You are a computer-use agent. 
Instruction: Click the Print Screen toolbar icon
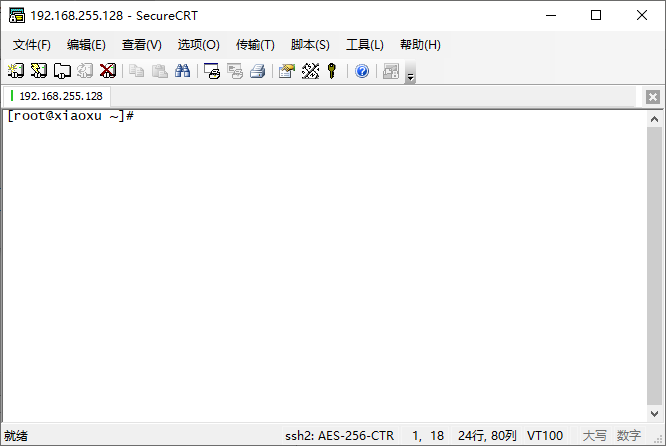(x=212, y=71)
